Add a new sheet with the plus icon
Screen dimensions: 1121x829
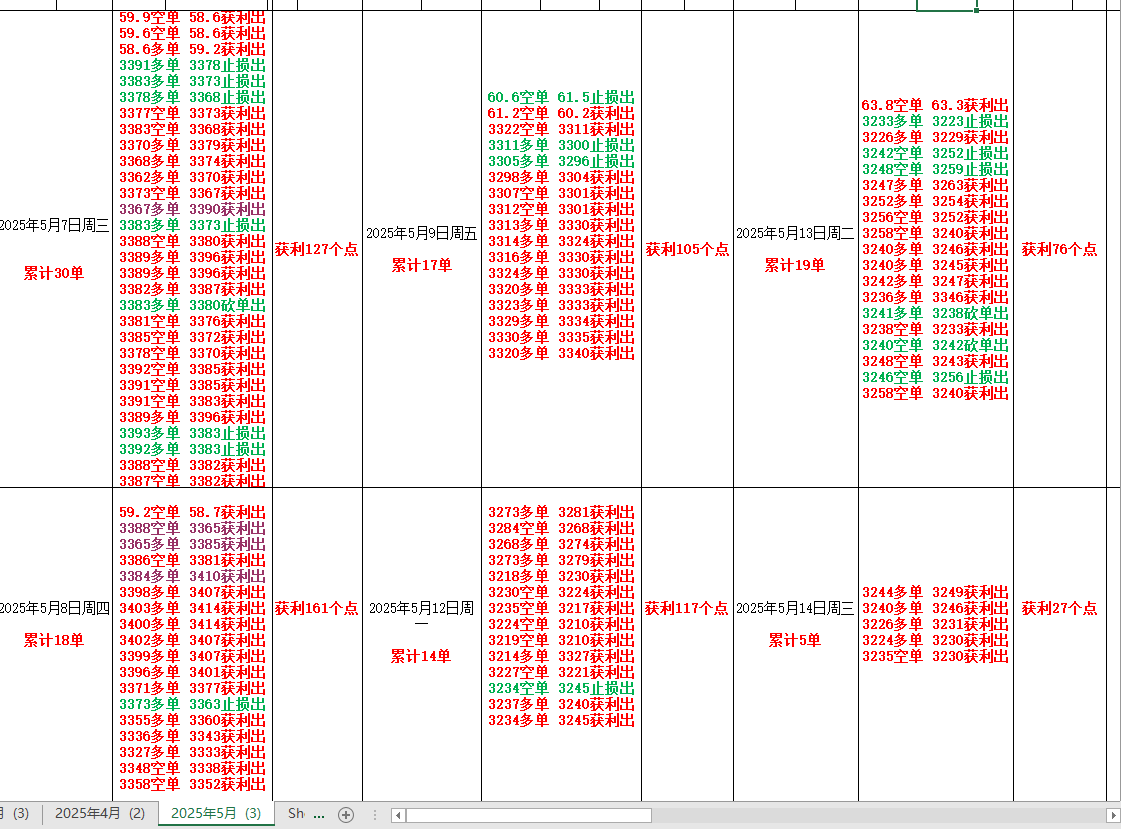[346, 815]
